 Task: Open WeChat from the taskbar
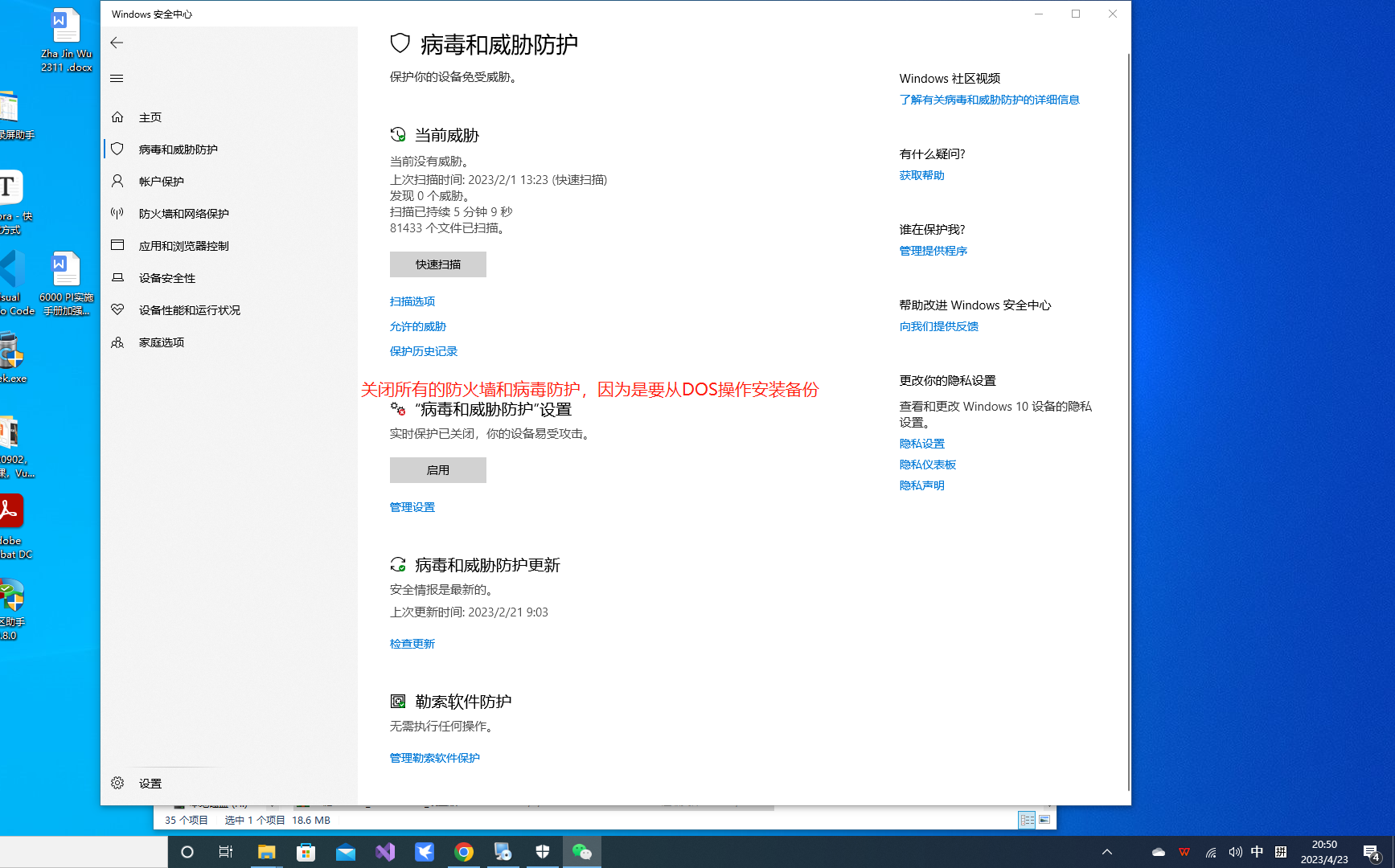(x=582, y=852)
